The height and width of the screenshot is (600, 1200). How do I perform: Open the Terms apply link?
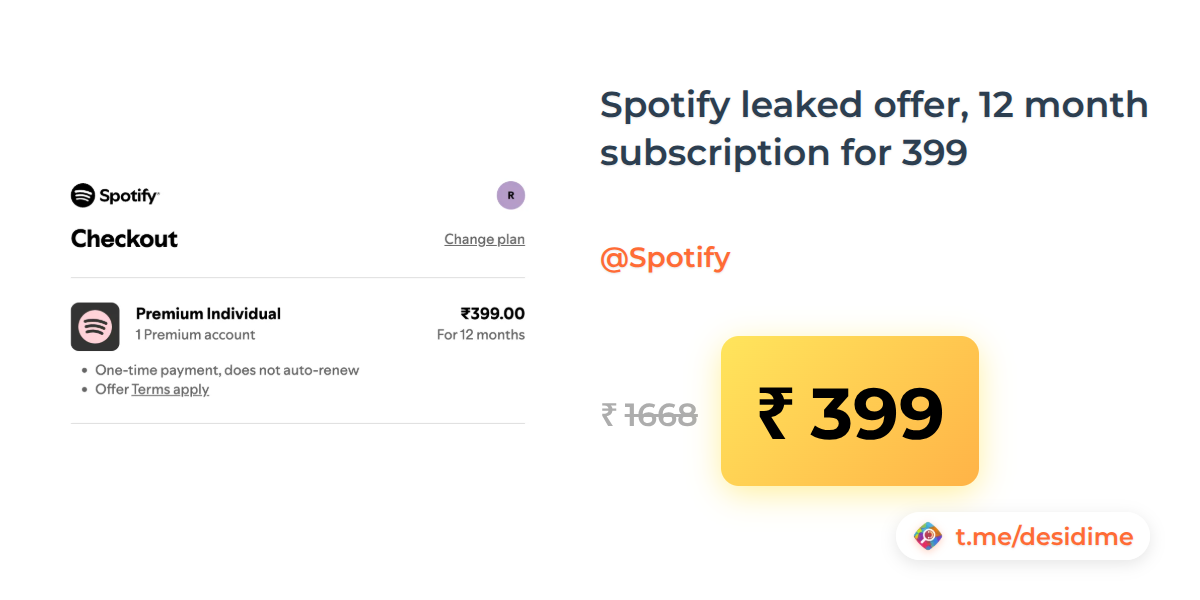tap(170, 389)
